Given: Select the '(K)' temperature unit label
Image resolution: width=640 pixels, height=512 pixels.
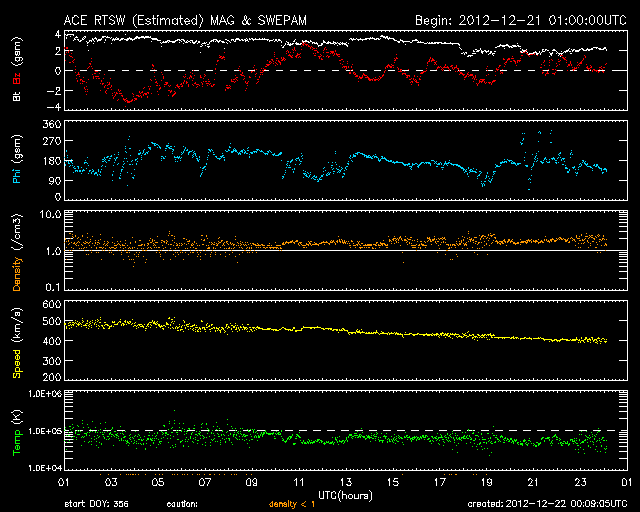Looking at the screenshot, I should coord(17,418).
